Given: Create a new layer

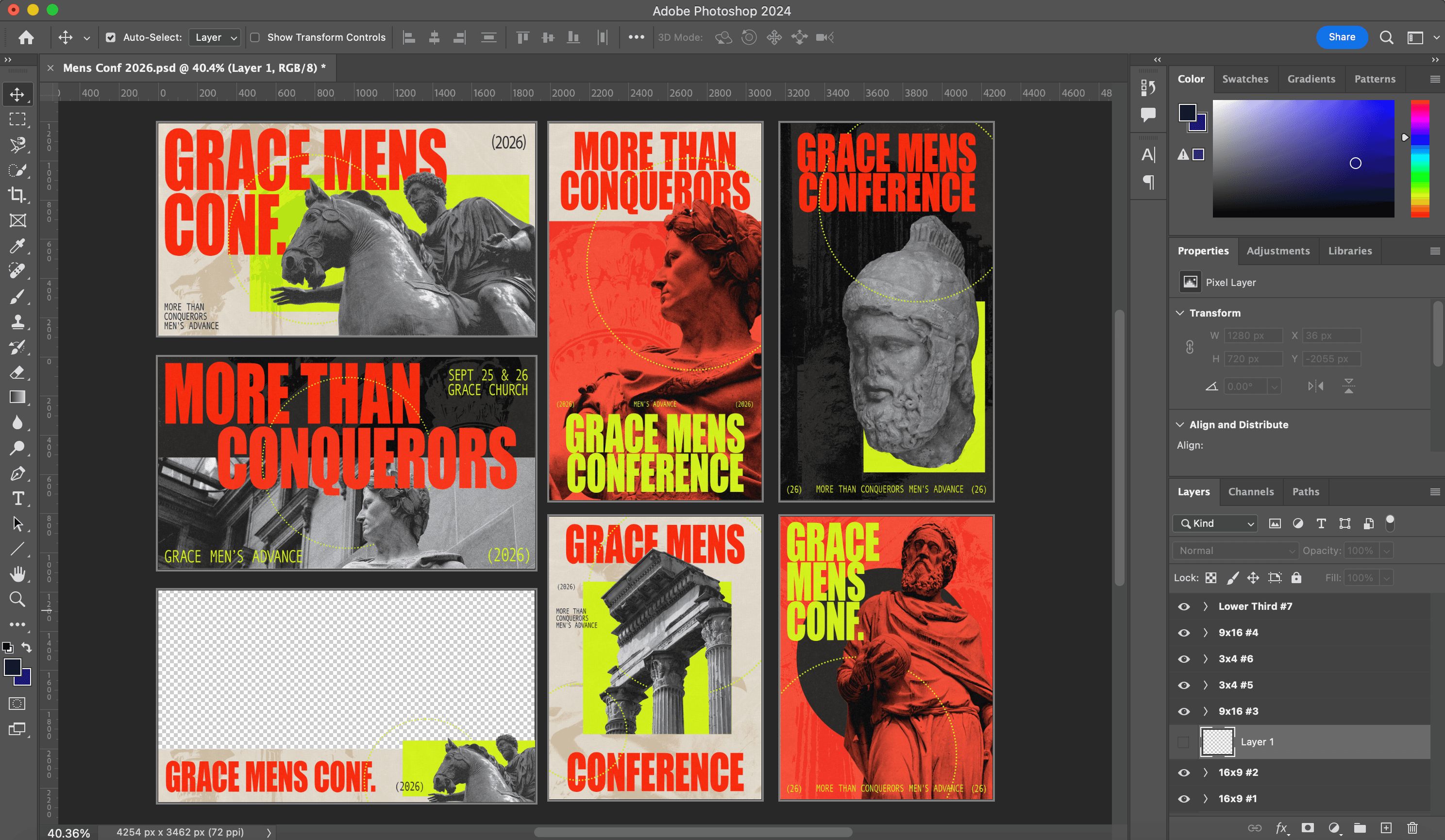Looking at the screenshot, I should [1386, 828].
